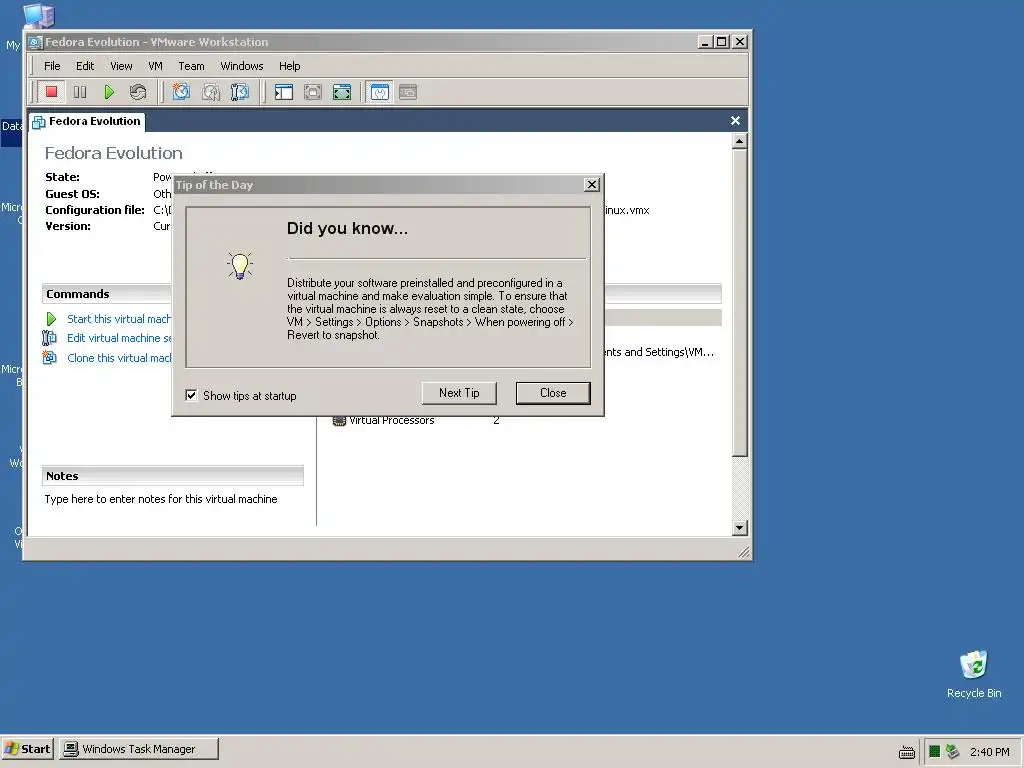Click the Version label
1024x768 pixels.
pos(68,226)
